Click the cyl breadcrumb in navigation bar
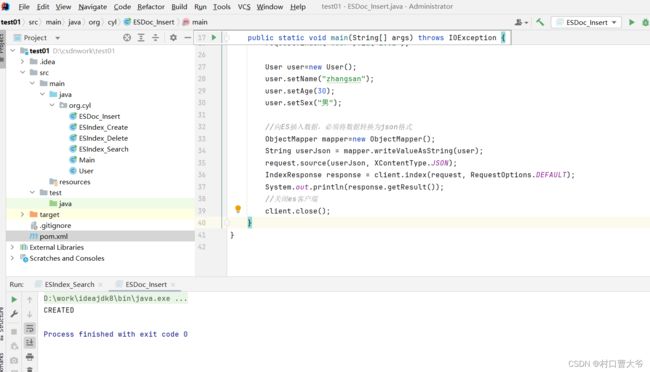Viewport: 650px width, 372px height. point(112,22)
